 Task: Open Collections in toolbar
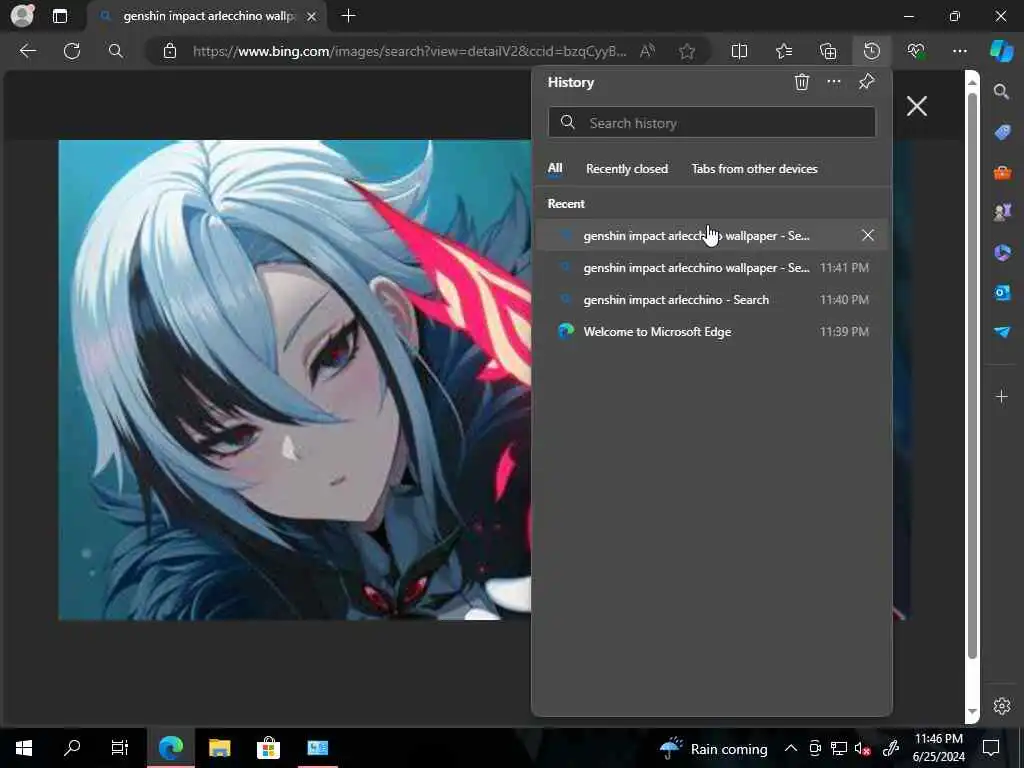tap(828, 51)
